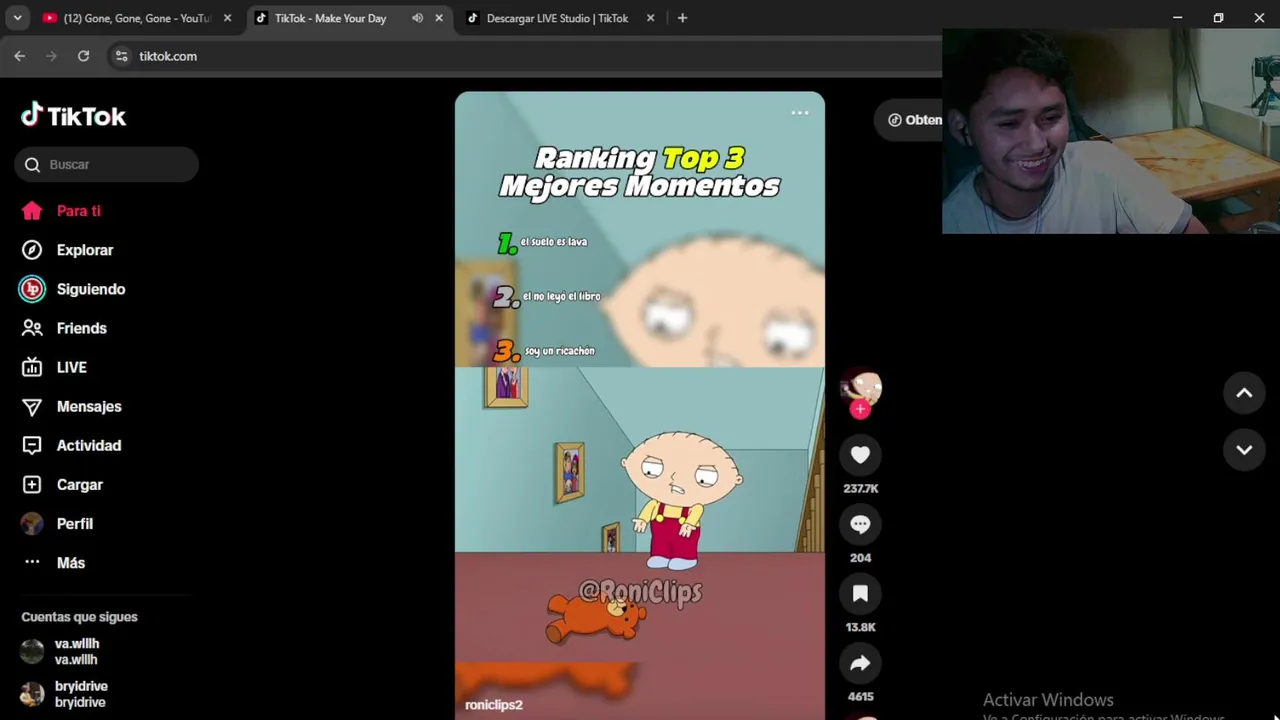The height and width of the screenshot is (720, 1280).
Task: Click the LIVE TV icon
Action: 32,367
